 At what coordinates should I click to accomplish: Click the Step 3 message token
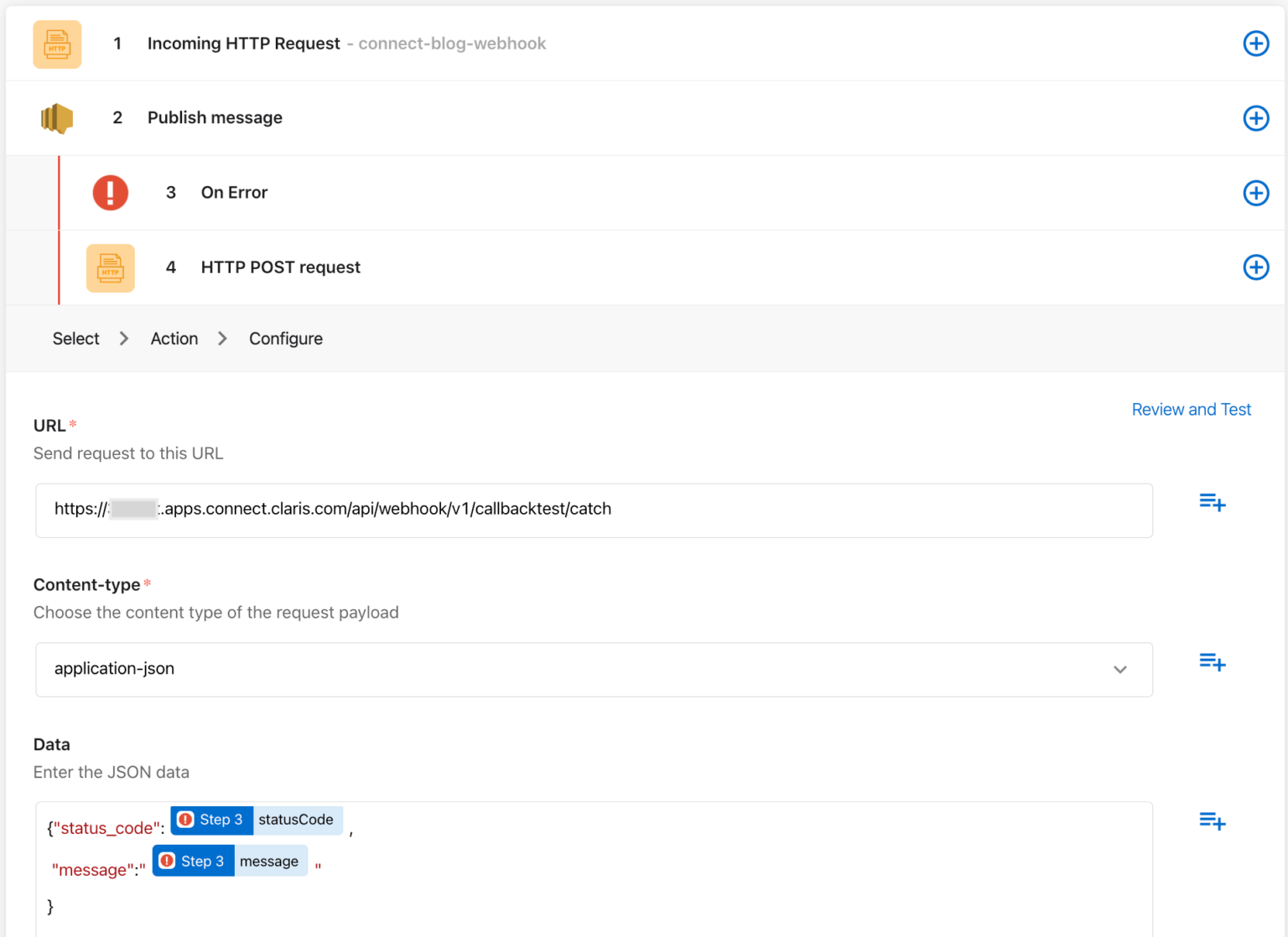pyautogui.click(x=230, y=861)
